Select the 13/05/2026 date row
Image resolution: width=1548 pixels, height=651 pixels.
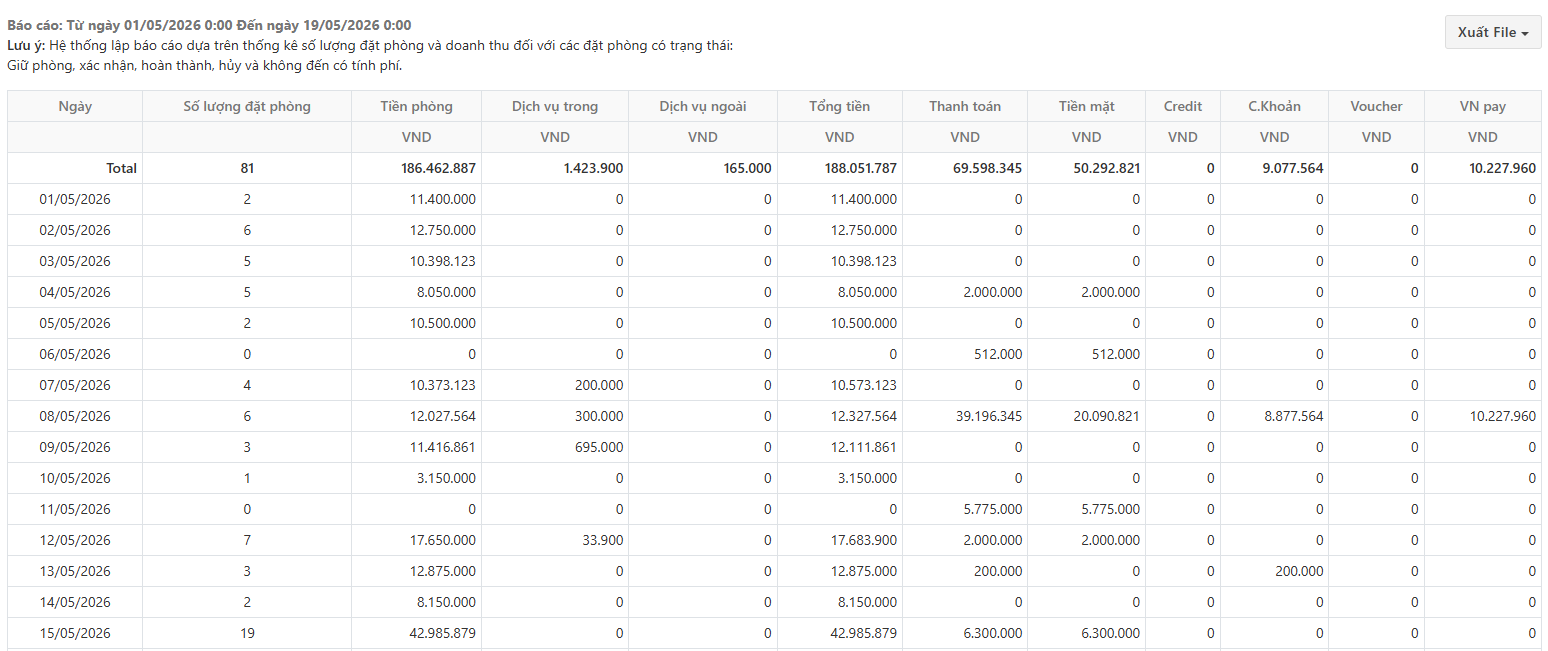[774, 571]
